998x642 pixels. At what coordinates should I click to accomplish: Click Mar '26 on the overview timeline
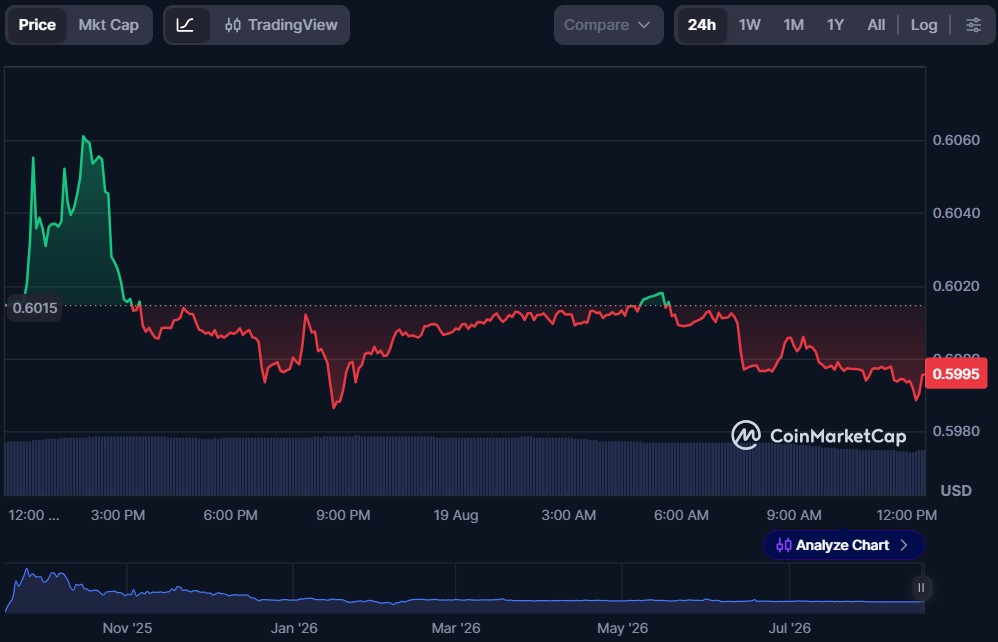pos(456,628)
